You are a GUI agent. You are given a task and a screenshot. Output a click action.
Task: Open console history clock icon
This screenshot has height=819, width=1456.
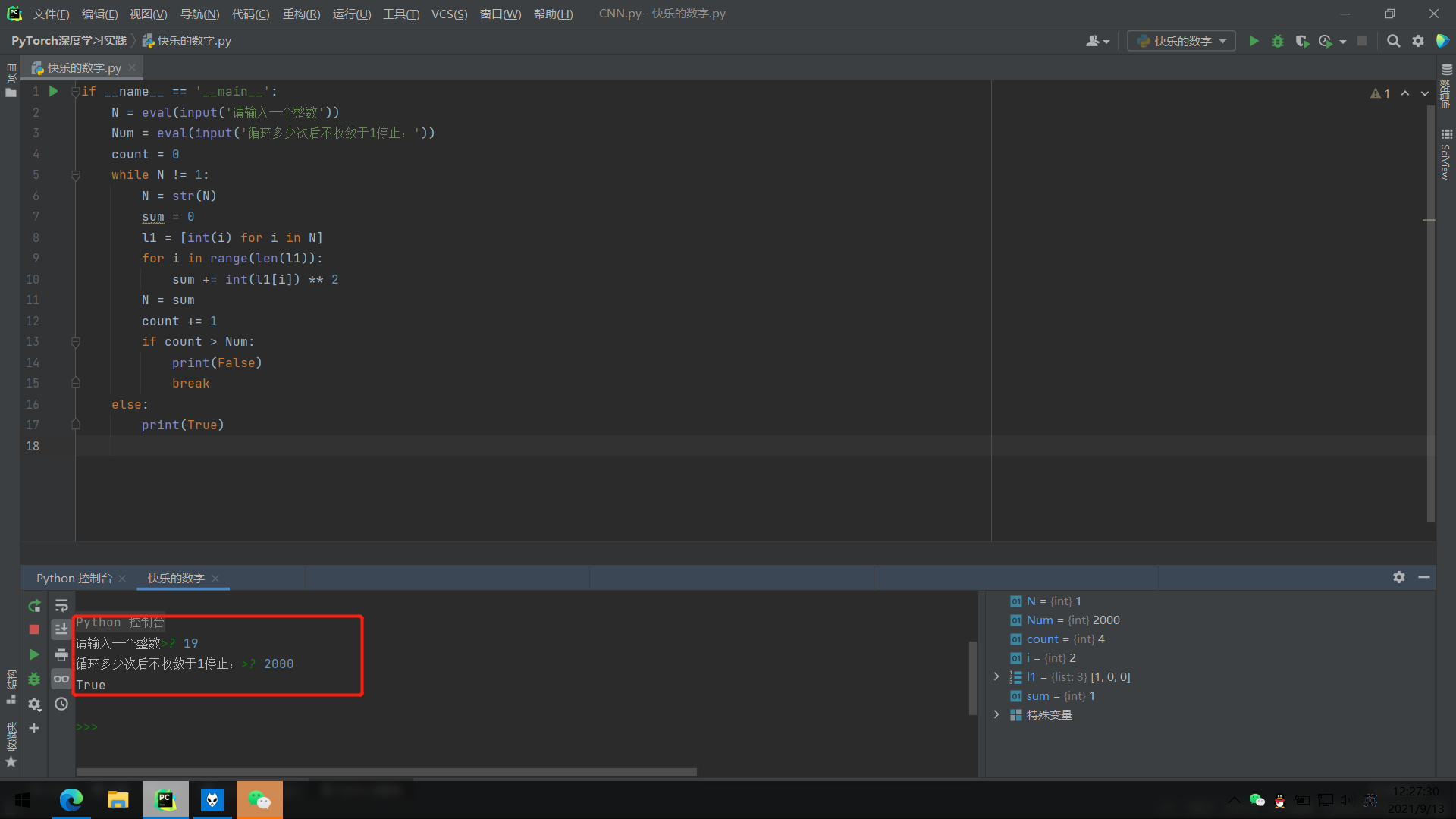point(61,704)
